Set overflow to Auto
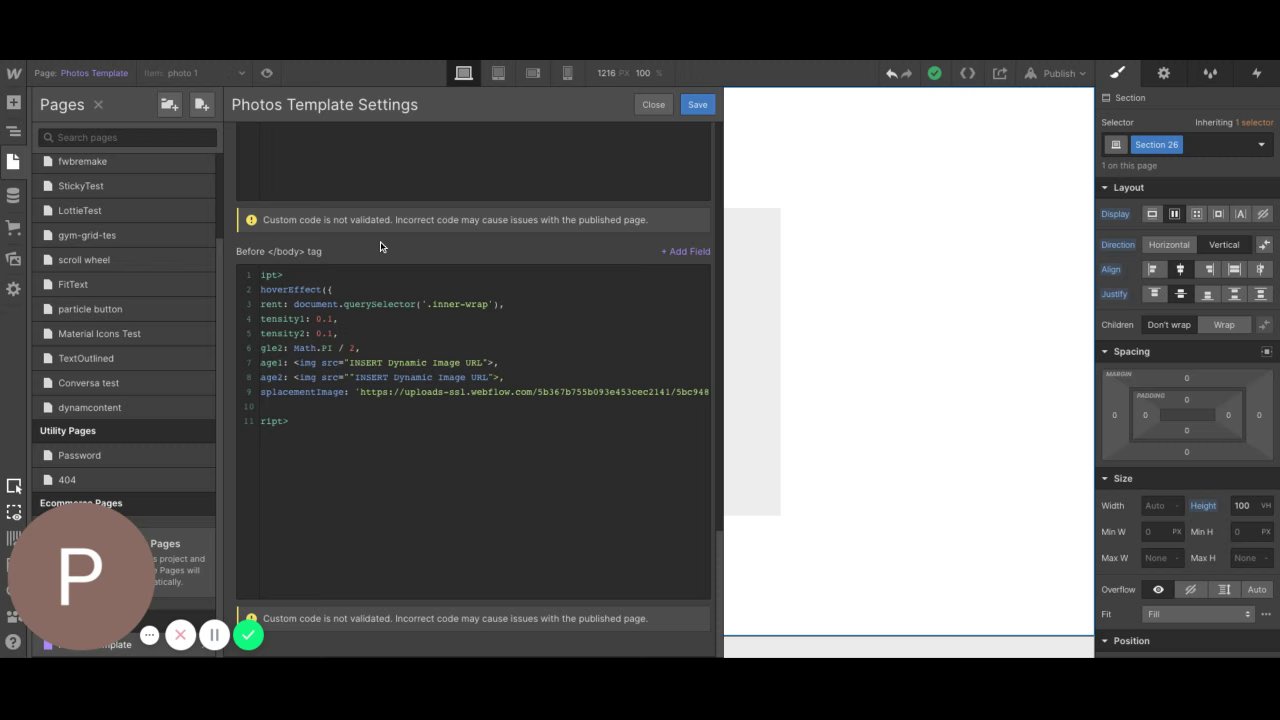The image size is (1280, 720). pos(1257,590)
